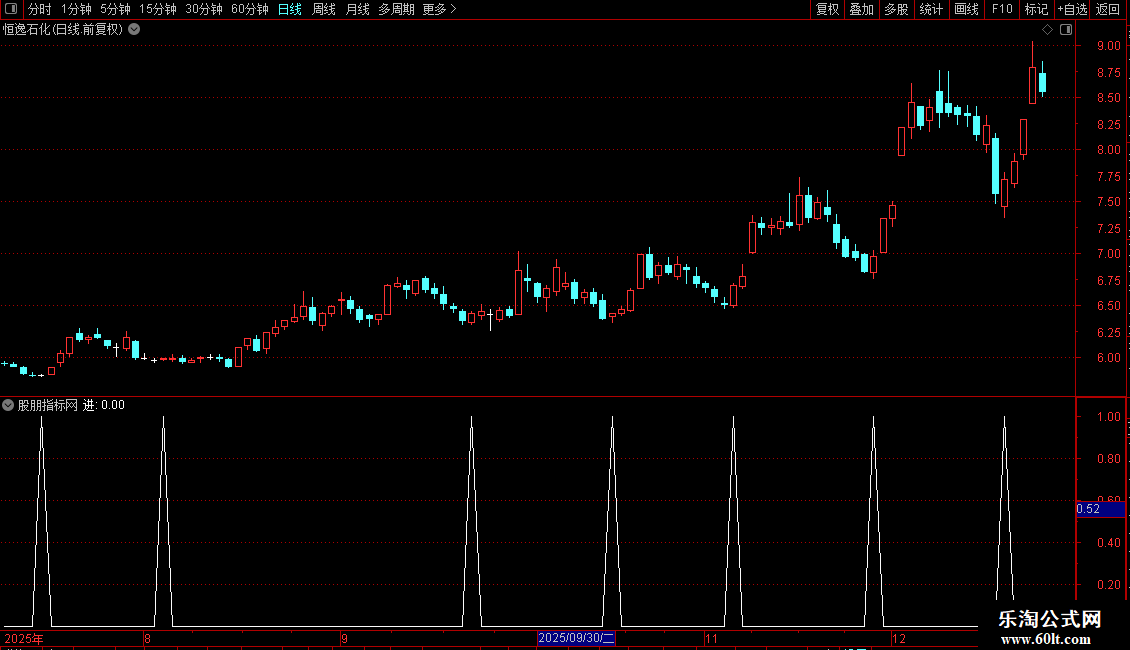Open the 画线 drawing tools
This screenshot has width=1130, height=650.
pos(966,9)
